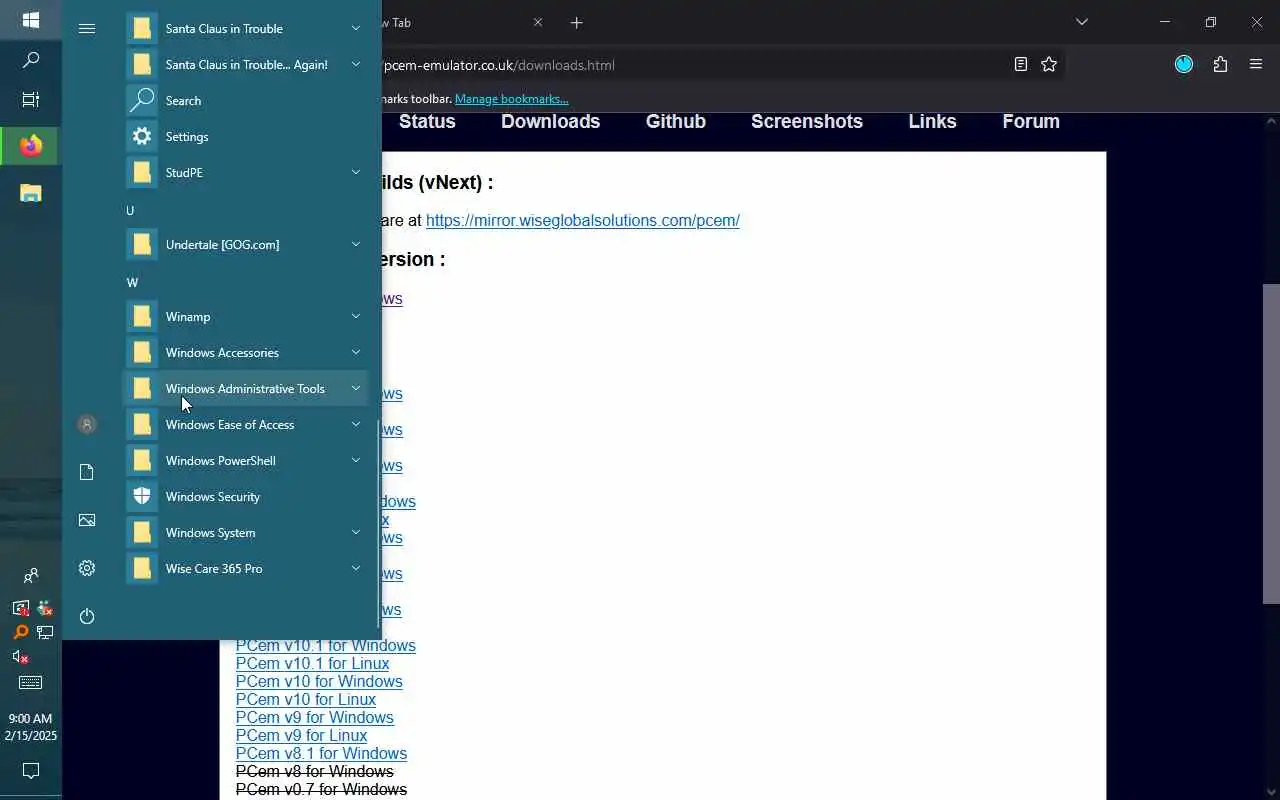Open the Links nav item
1280x800 pixels.
932,121
